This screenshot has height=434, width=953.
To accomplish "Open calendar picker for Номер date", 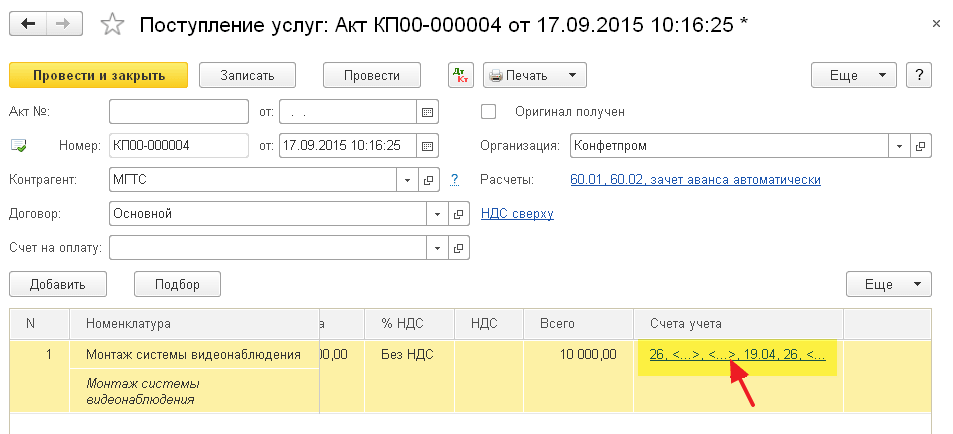I will pos(428,146).
